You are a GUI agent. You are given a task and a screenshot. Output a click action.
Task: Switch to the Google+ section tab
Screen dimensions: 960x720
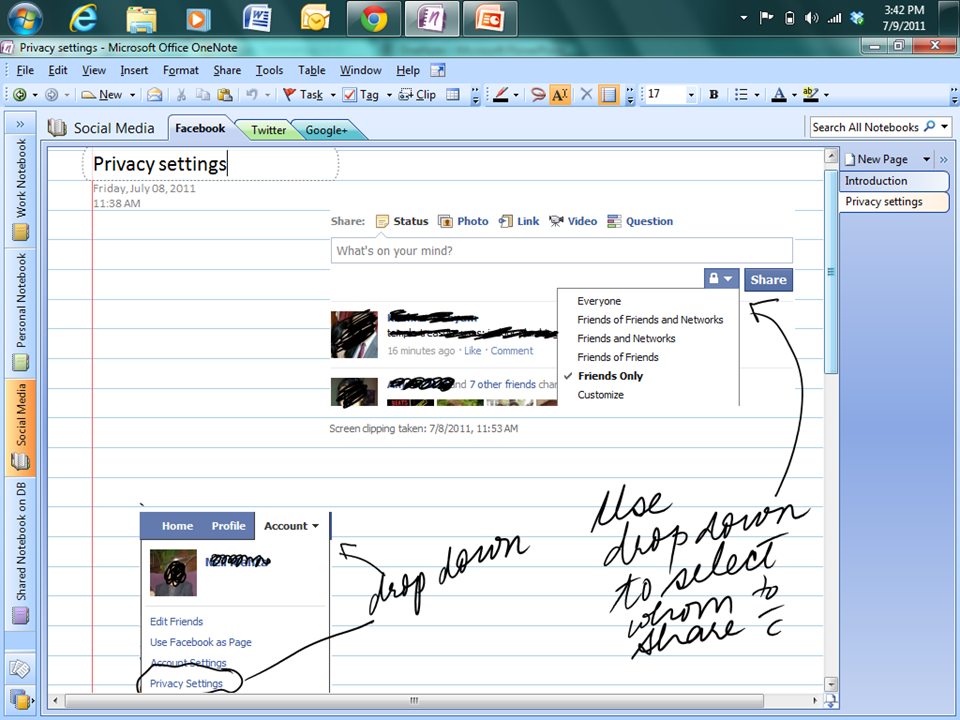[x=326, y=130]
